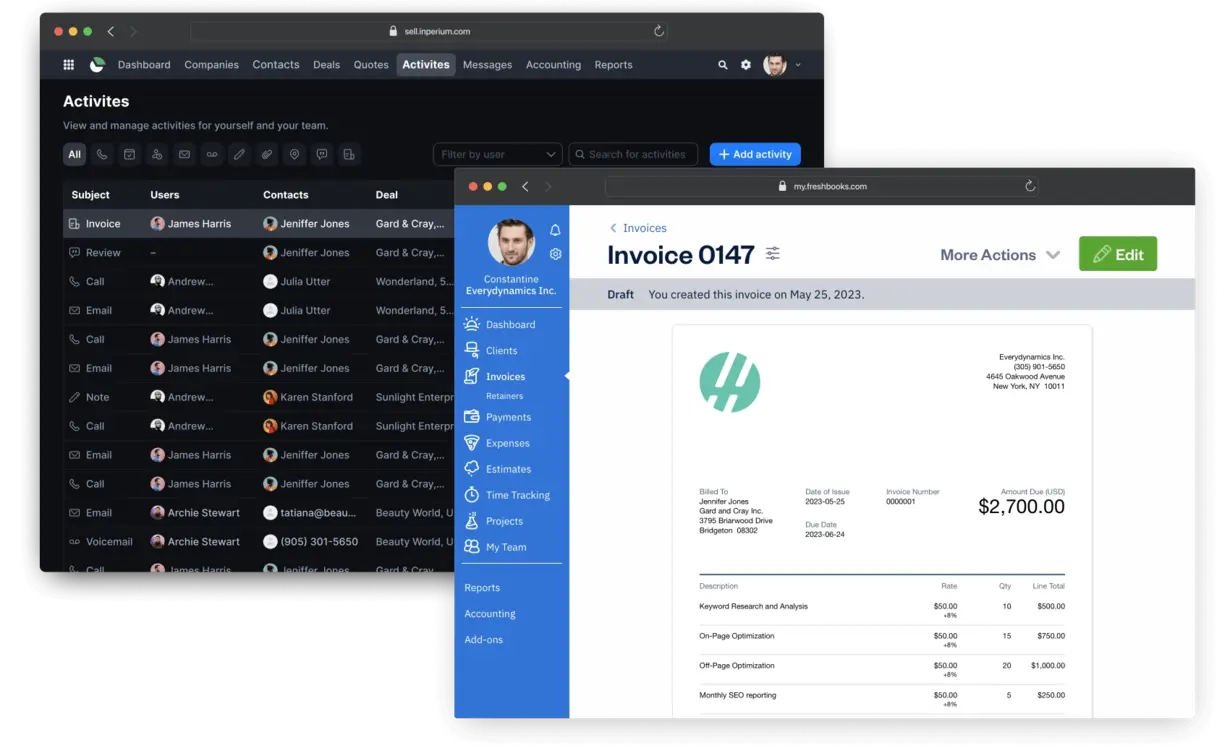1230x753 pixels.
Task: Click the FreshBooks notification bell
Action: tap(555, 230)
